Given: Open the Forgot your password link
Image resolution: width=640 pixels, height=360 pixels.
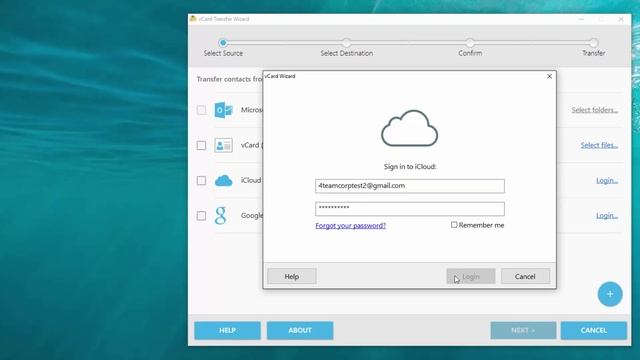Looking at the screenshot, I should pos(351,225).
